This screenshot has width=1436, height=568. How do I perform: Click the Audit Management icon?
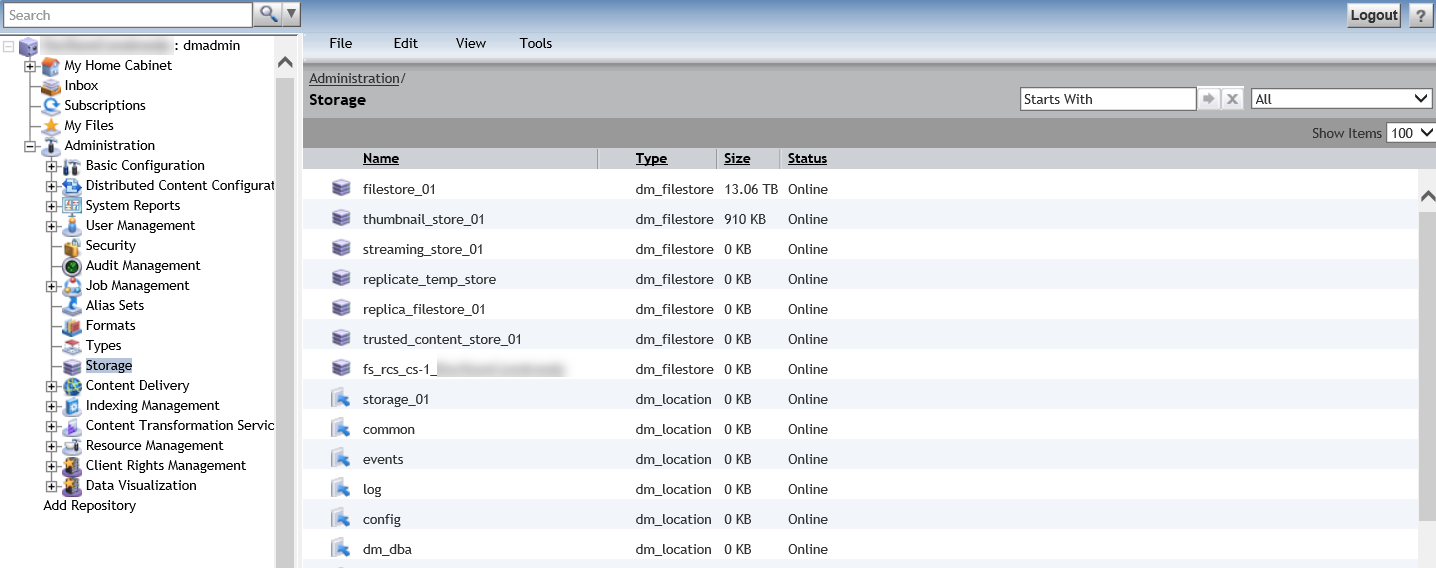72,266
